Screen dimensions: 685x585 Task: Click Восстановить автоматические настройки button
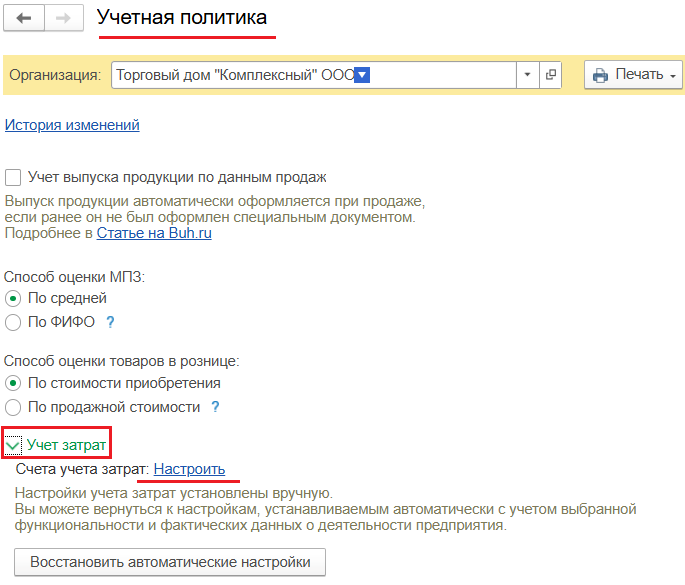(x=170, y=562)
